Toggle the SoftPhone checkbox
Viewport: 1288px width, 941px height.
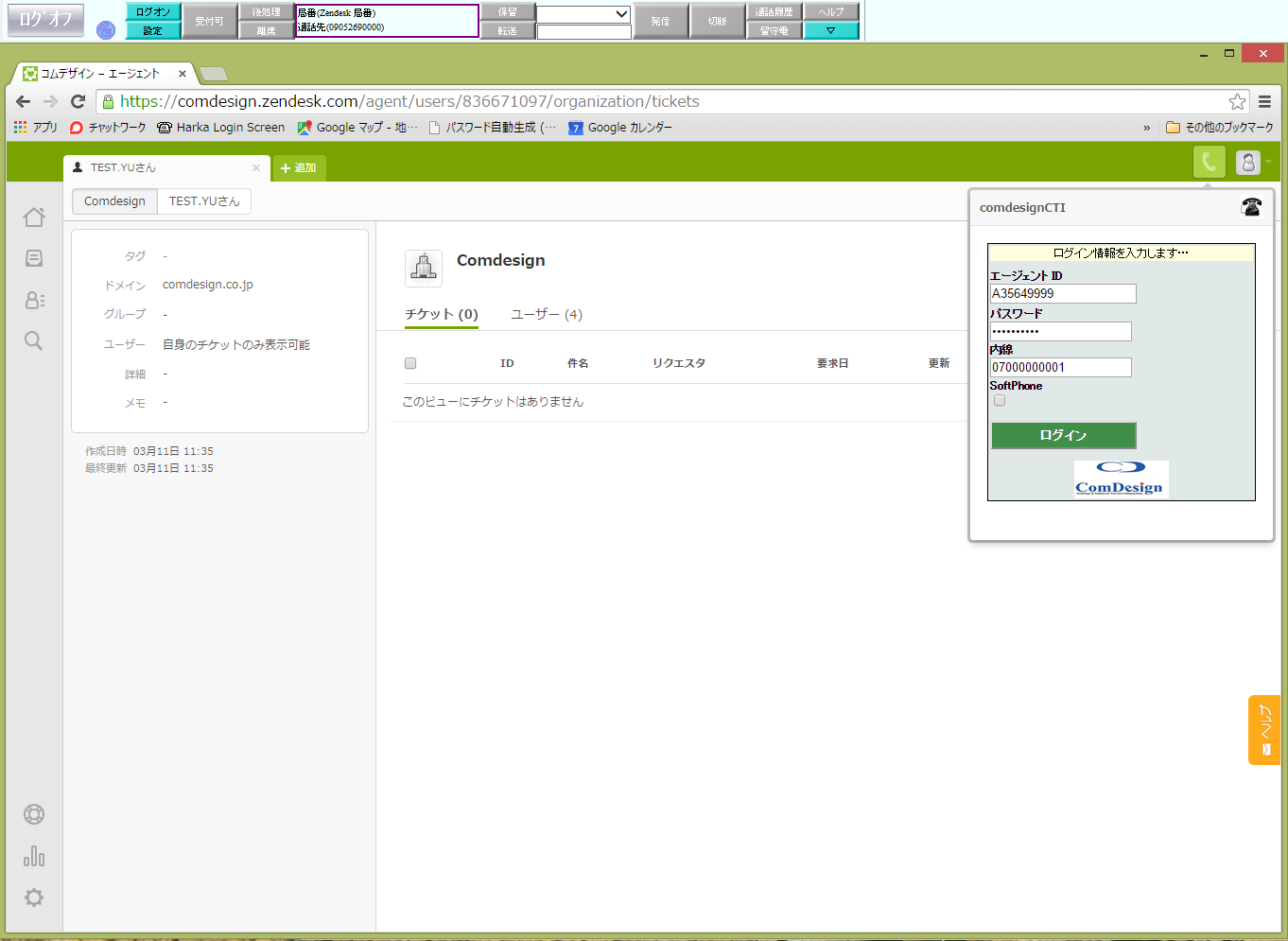coord(1000,400)
